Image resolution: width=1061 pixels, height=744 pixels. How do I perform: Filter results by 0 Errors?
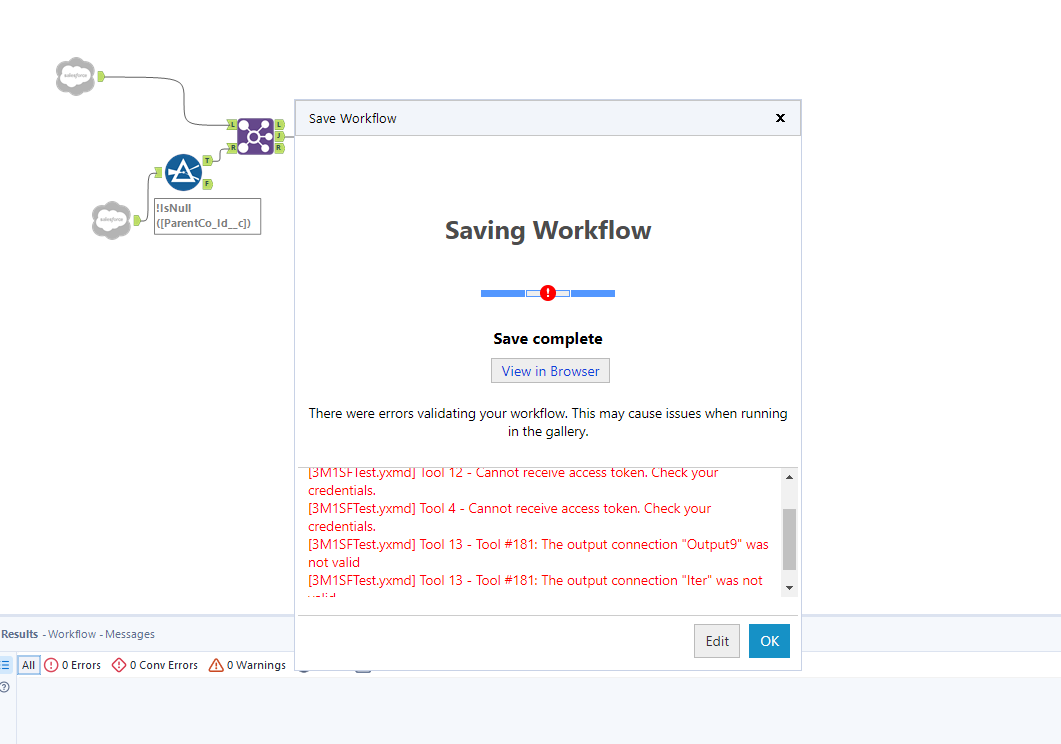pos(72,665)
